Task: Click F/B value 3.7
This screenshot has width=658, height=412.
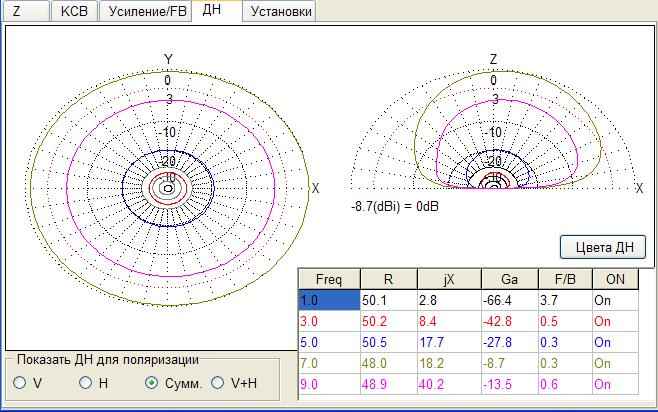Action: point(565,300)
